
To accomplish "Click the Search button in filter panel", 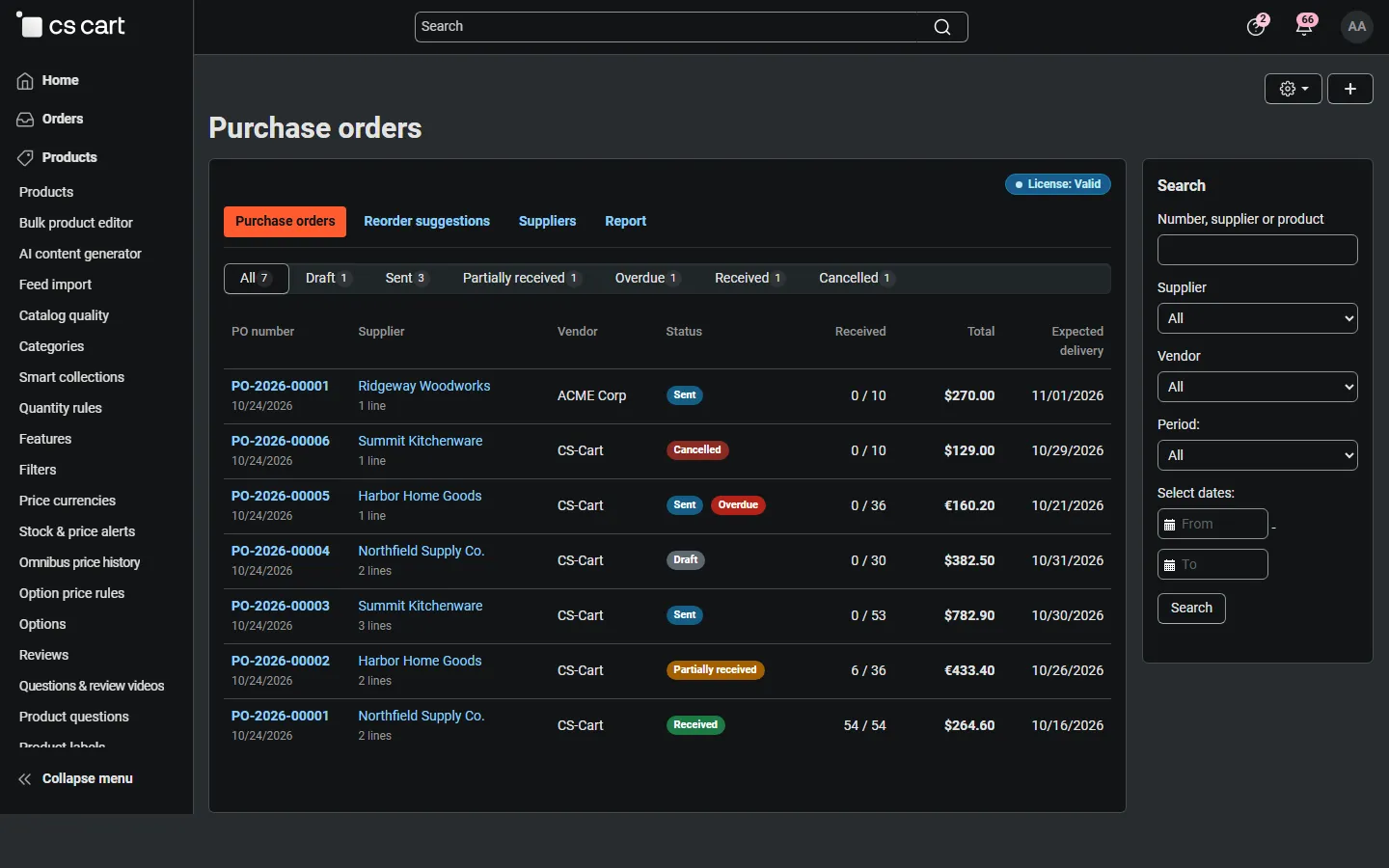I will point(1191,609).
